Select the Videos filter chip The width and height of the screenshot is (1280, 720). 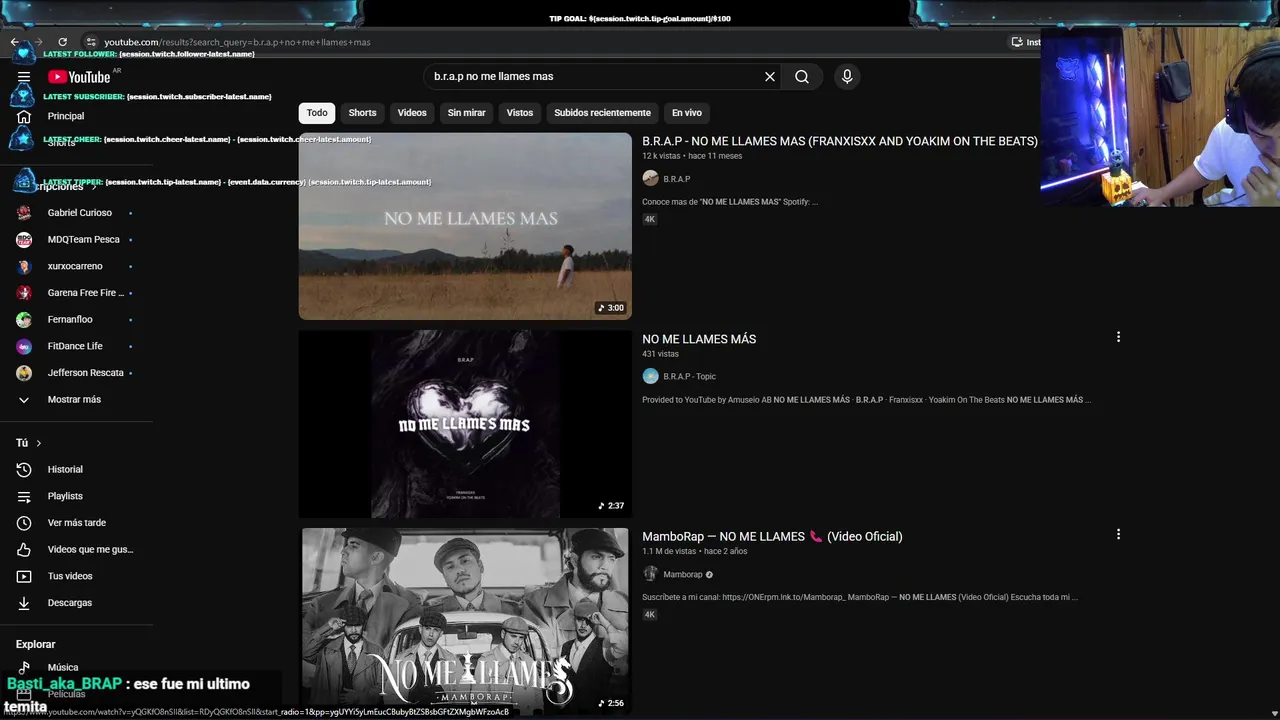[x=412, y=113]
